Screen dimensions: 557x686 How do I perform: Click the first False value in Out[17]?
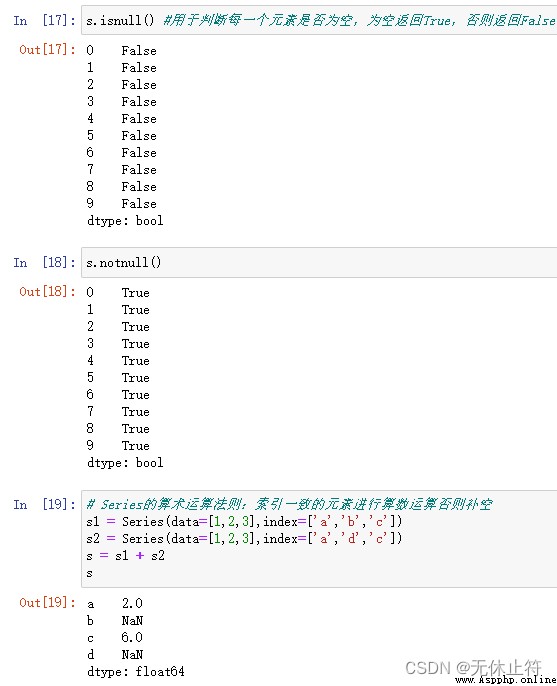click(139, 50)
